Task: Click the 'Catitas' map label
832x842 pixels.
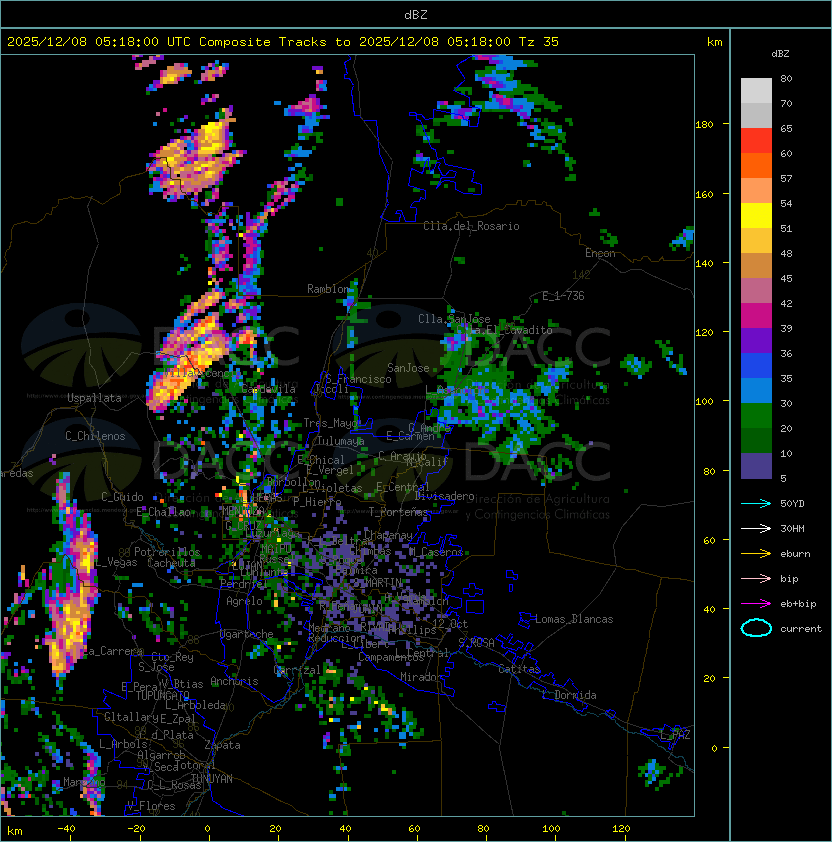Action: [x=519, y=669]
